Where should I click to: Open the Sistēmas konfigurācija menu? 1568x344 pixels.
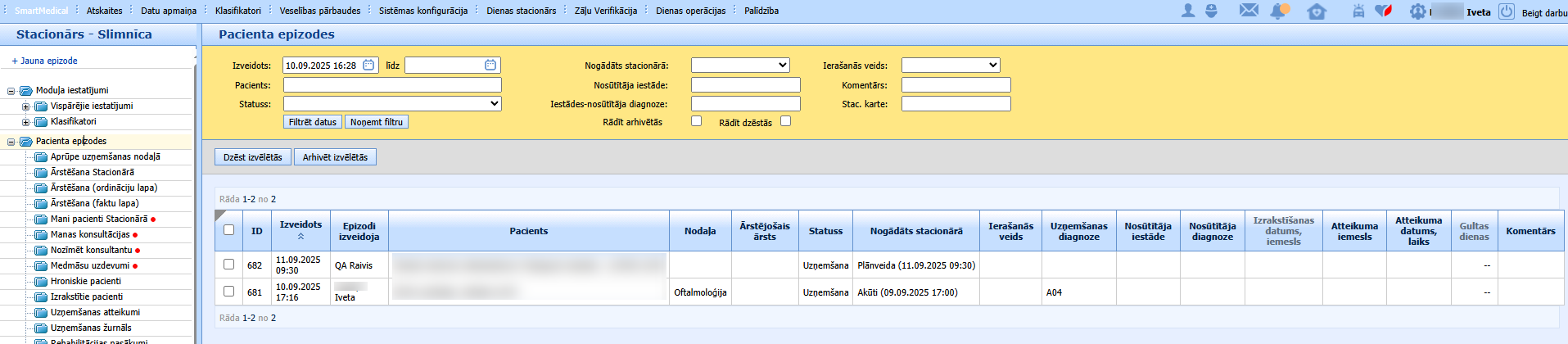pos(423,11)
